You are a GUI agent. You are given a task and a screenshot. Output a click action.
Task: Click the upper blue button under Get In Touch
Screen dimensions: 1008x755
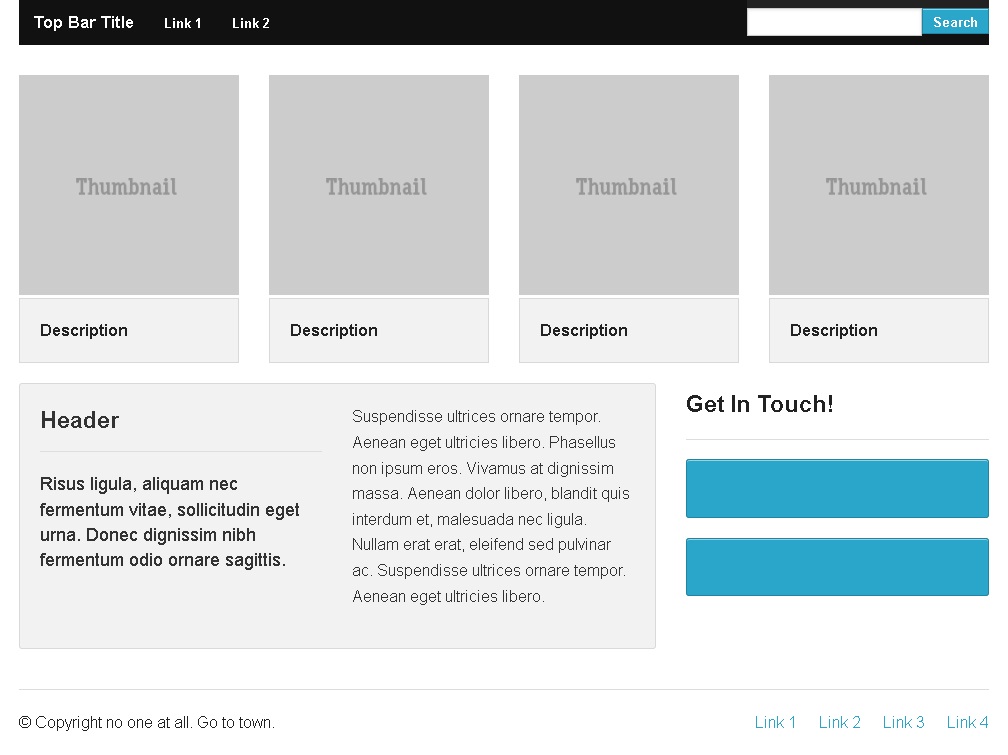[836, 488]
